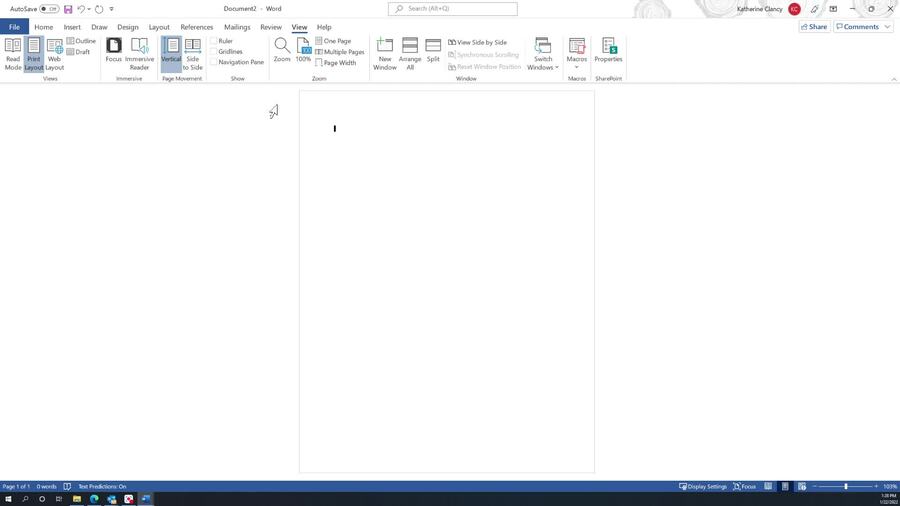The width and height of the screenshot is (900, 506).
Task: Open Windows Start menu
Action: point(8,499)
